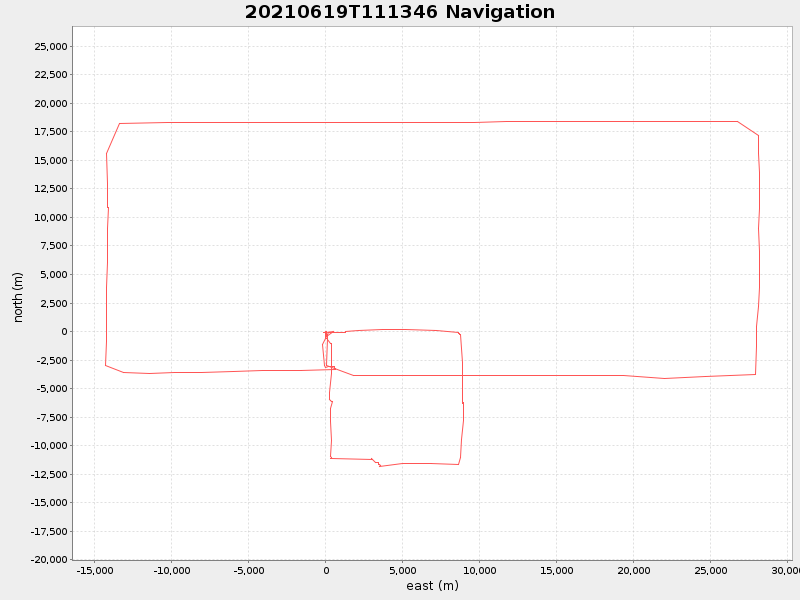Click the 12,500 north axis tick label
Viewport: 800px width, 600px height.
coord(51,189)
